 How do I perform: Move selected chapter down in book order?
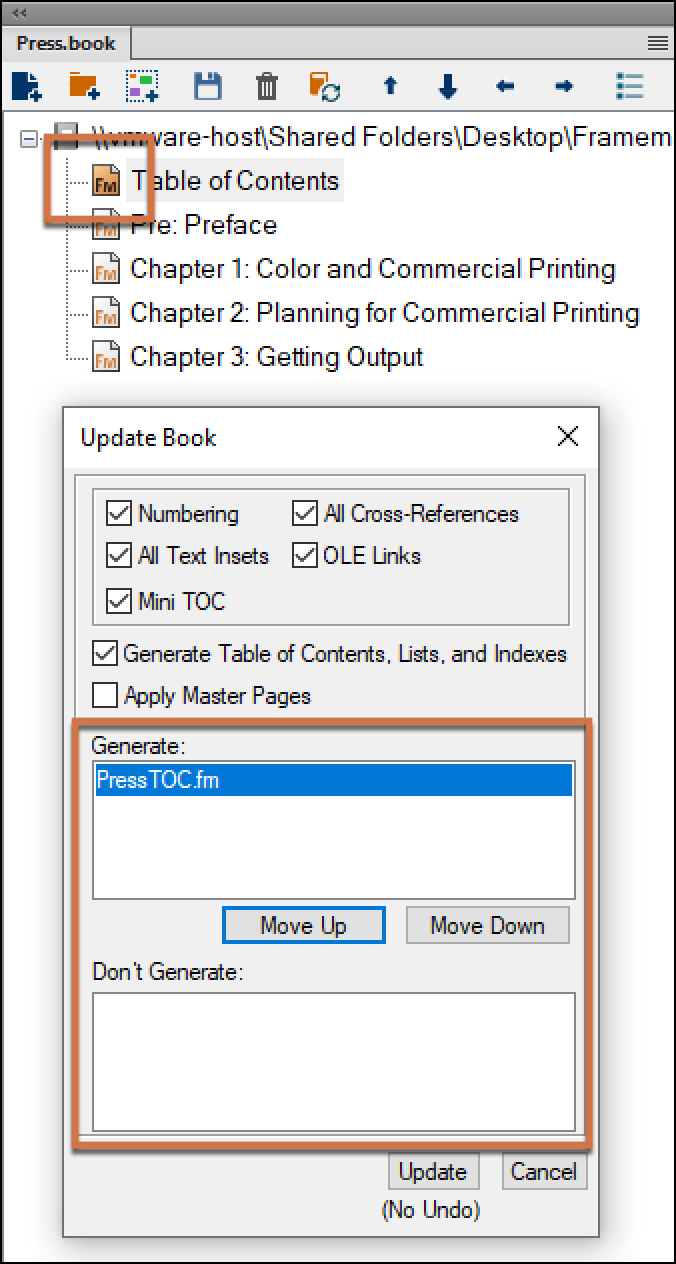pos(447,87)
